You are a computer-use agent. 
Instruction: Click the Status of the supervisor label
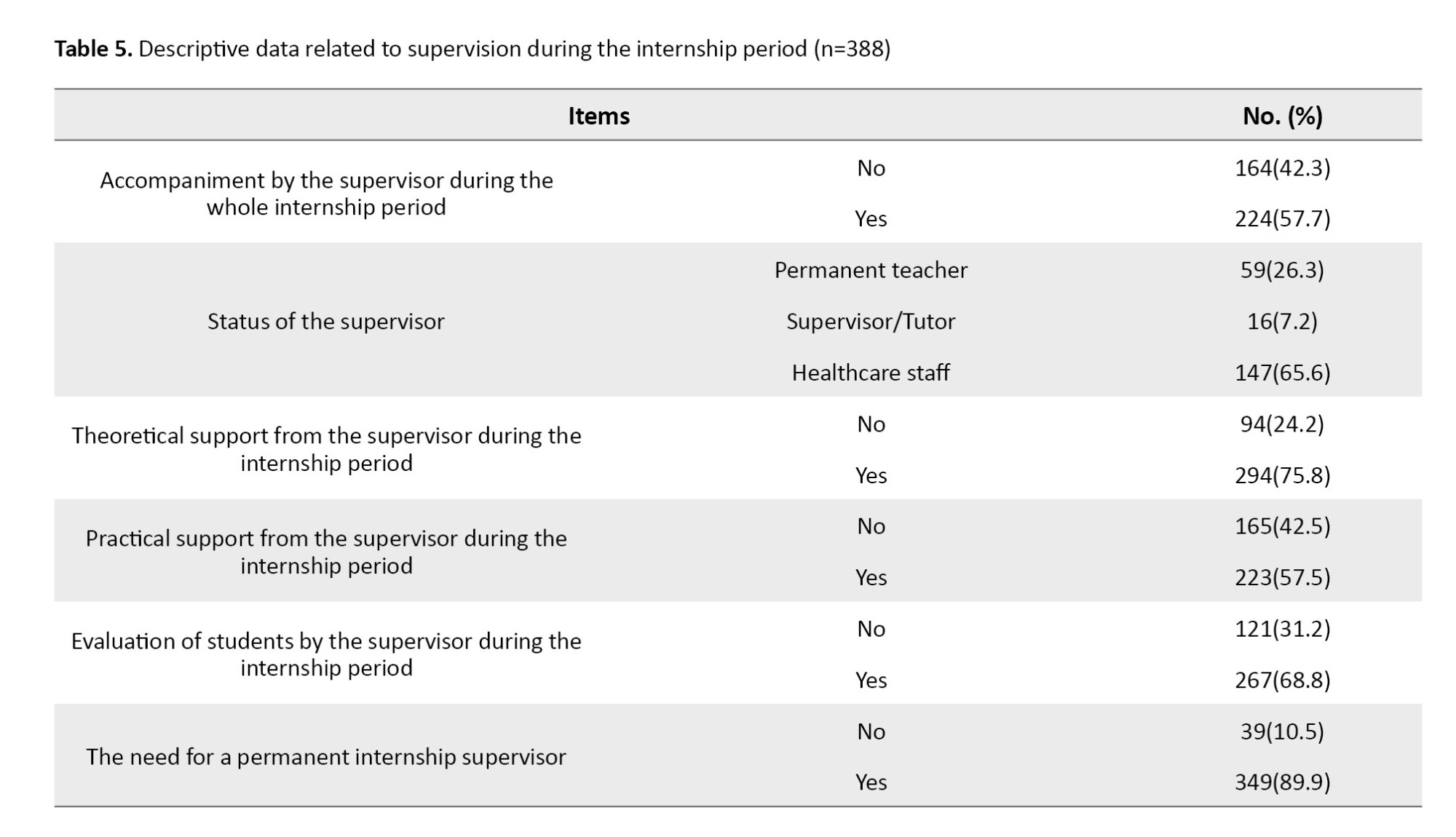coord(325,321)
